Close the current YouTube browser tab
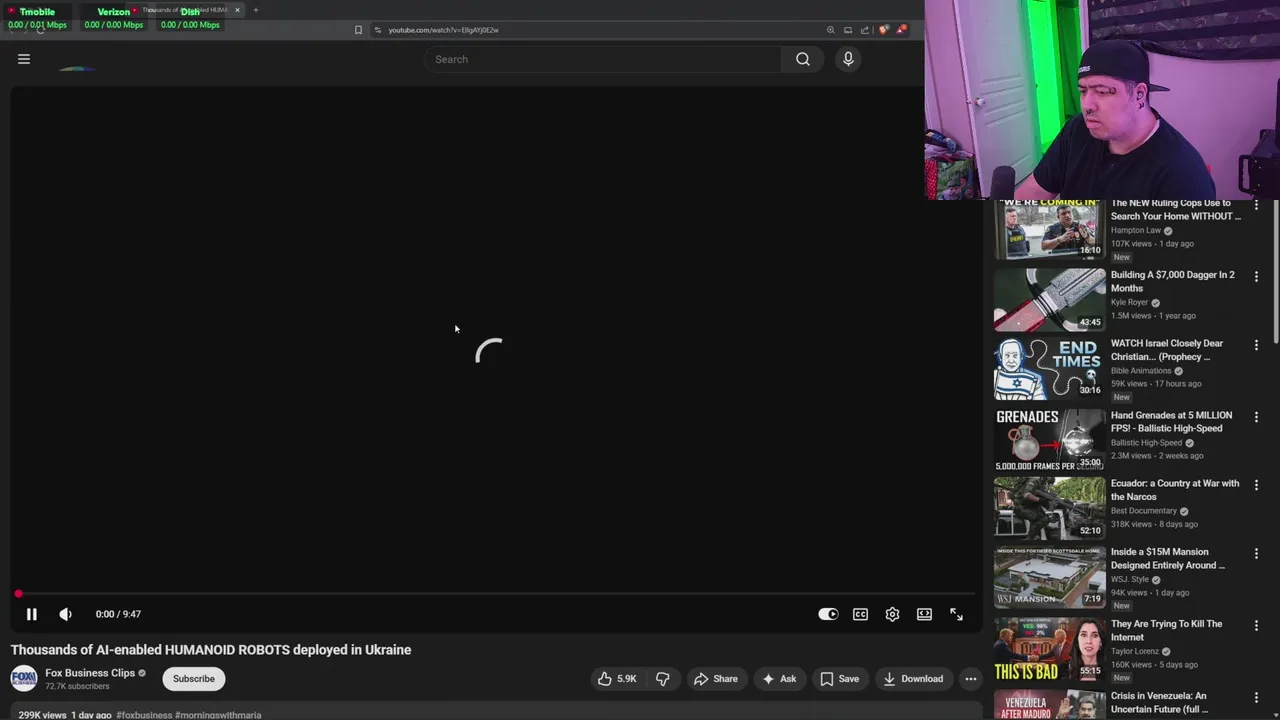1280x720 pixels. pos(237,10)
